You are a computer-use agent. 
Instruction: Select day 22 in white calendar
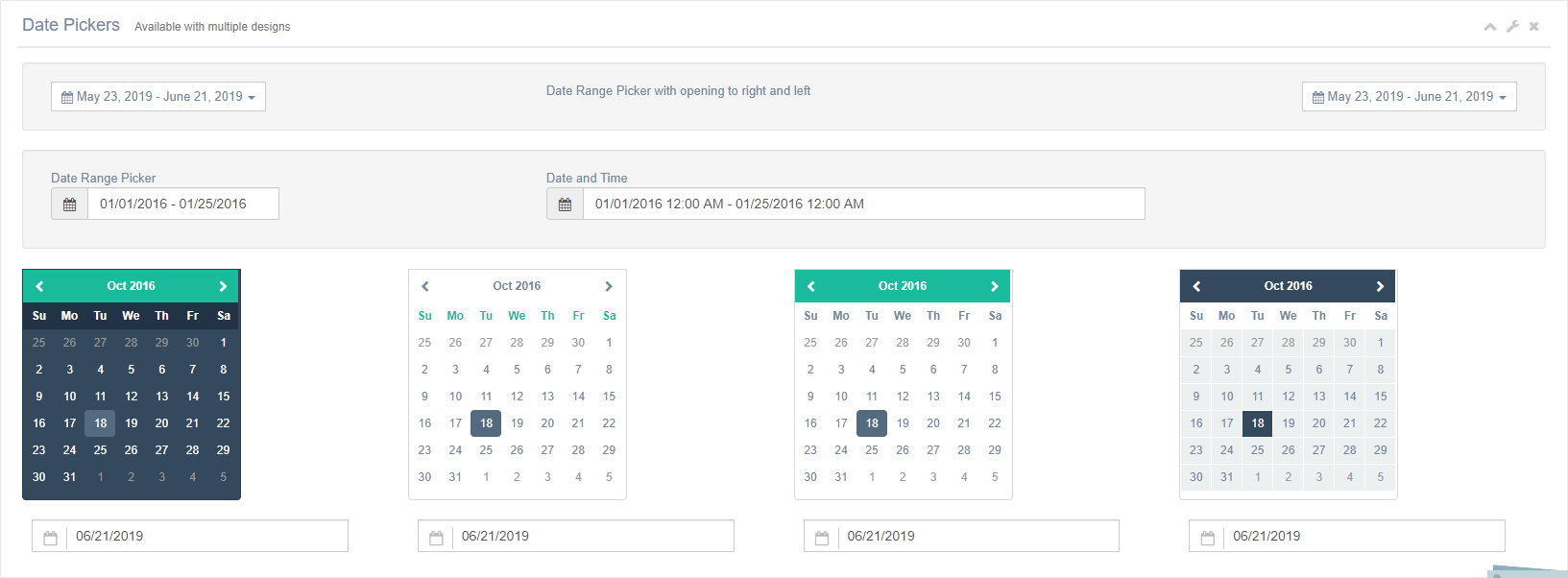point(609,423)
